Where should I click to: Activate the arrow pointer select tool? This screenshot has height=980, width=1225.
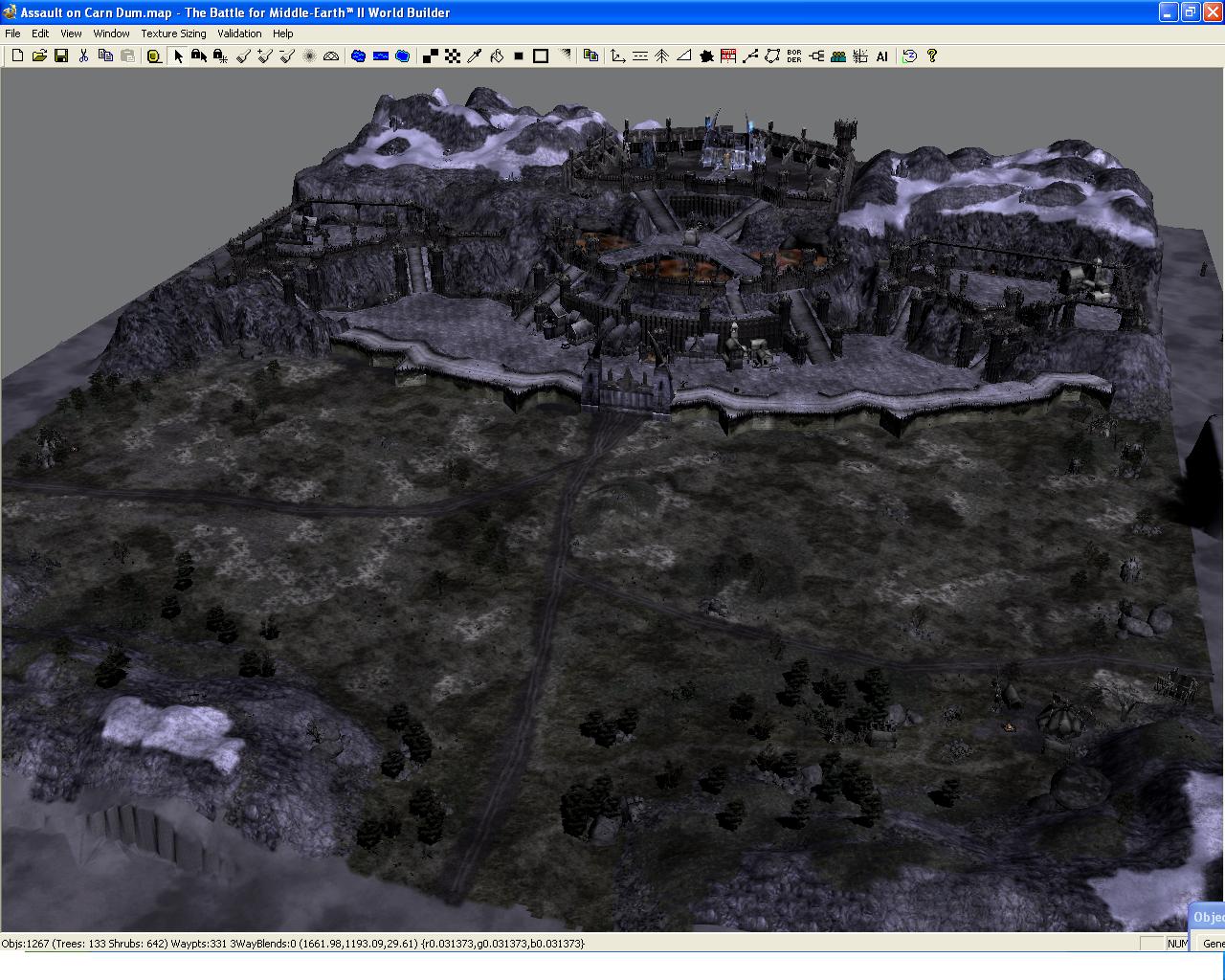(x=177, y=56)
